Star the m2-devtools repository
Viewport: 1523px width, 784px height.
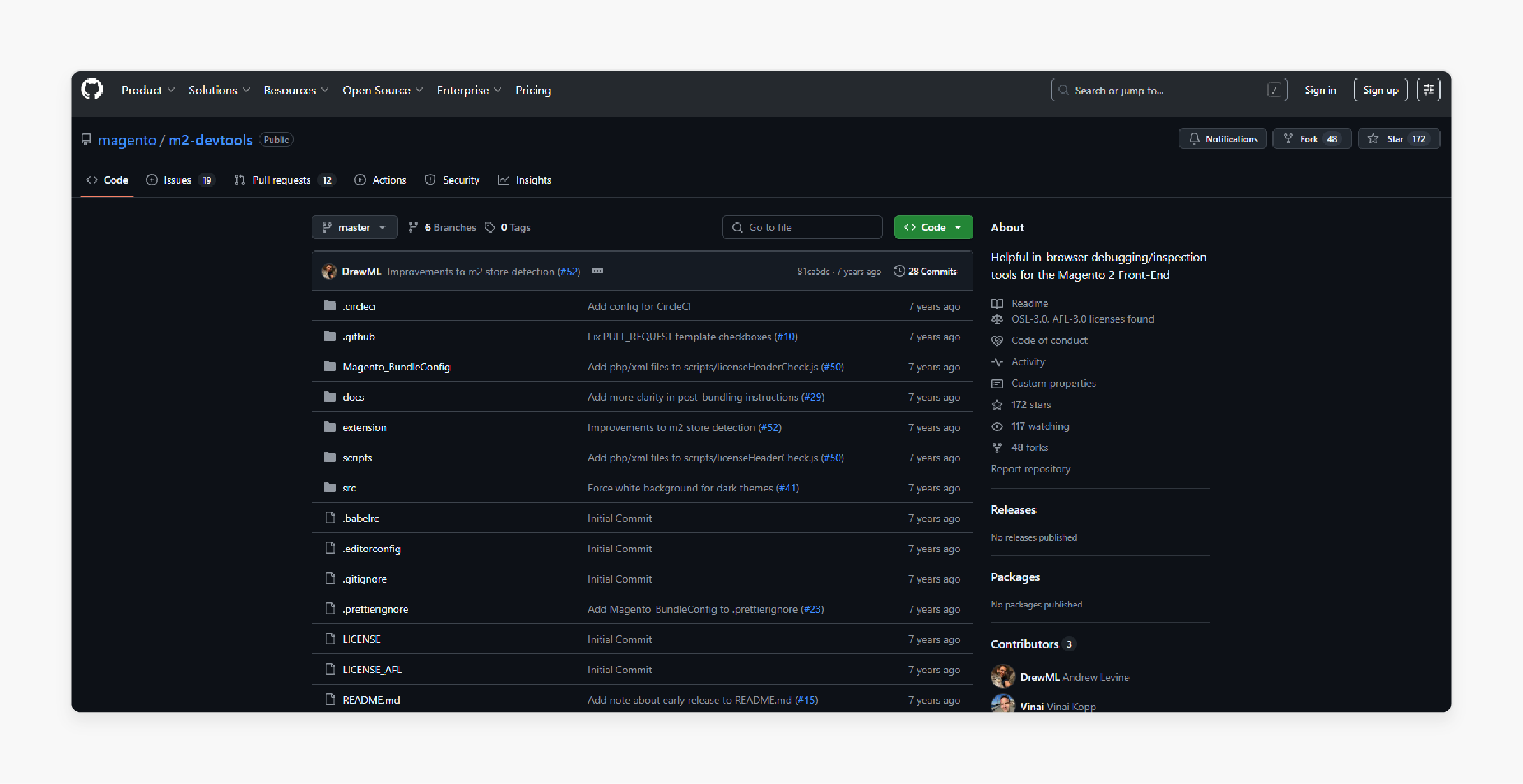(x=1399, y=139)
